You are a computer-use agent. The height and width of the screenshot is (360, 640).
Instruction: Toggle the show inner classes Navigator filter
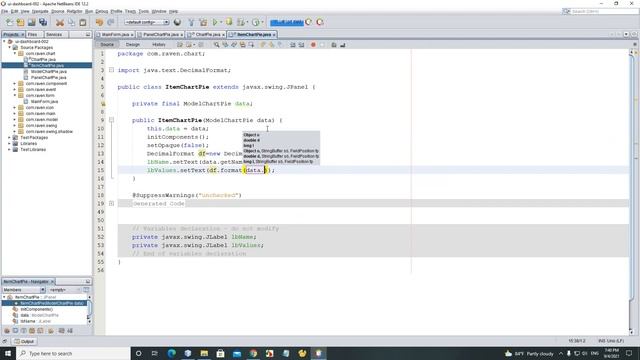coord(40,331)
